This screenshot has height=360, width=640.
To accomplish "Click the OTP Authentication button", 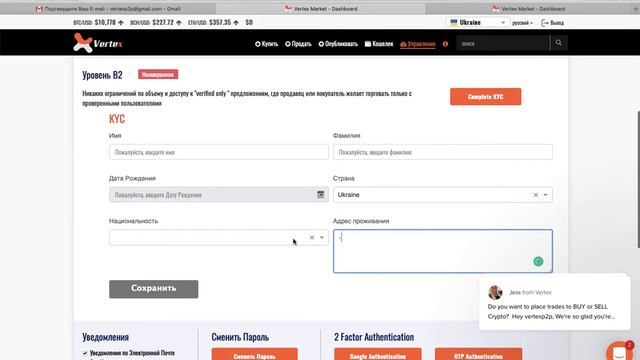I will tap(478, 354).
